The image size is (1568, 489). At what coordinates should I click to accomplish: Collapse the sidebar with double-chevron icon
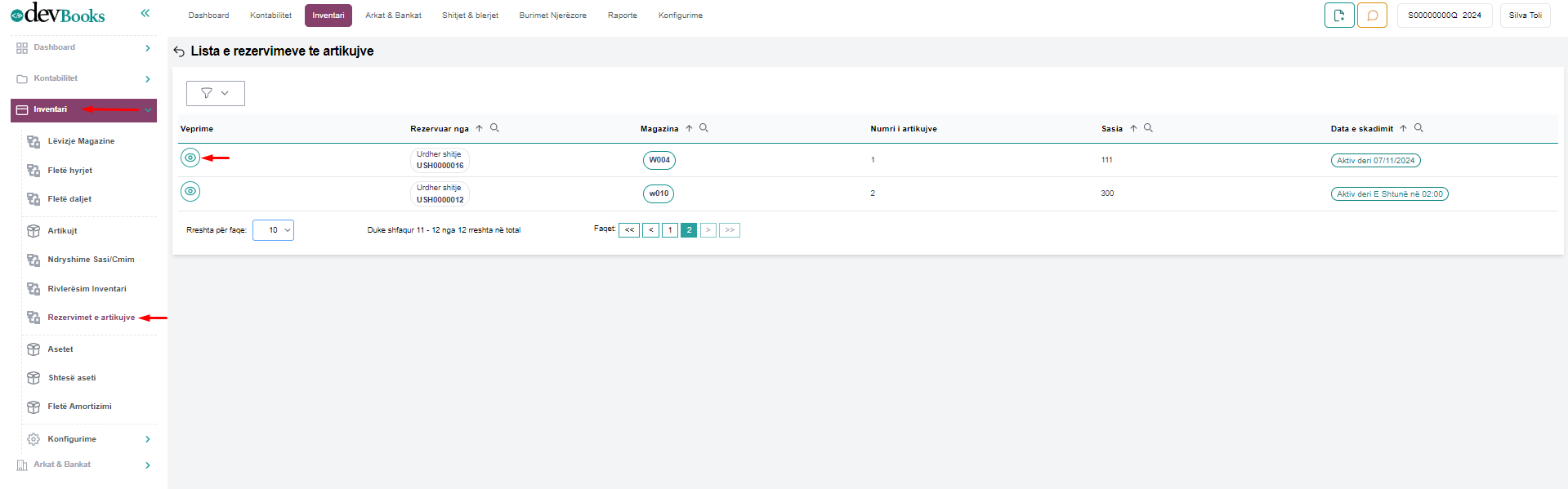(x=145, y=13)
